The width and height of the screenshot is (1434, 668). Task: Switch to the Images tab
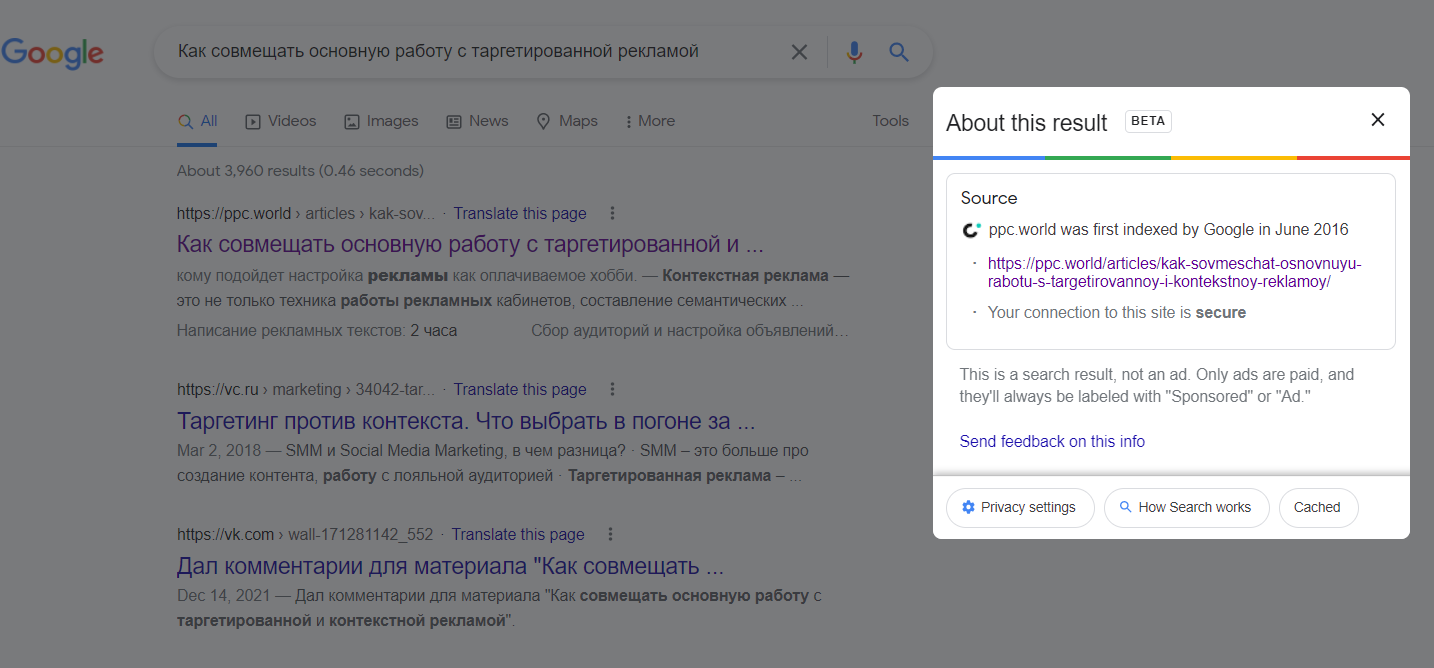point(381,121)
